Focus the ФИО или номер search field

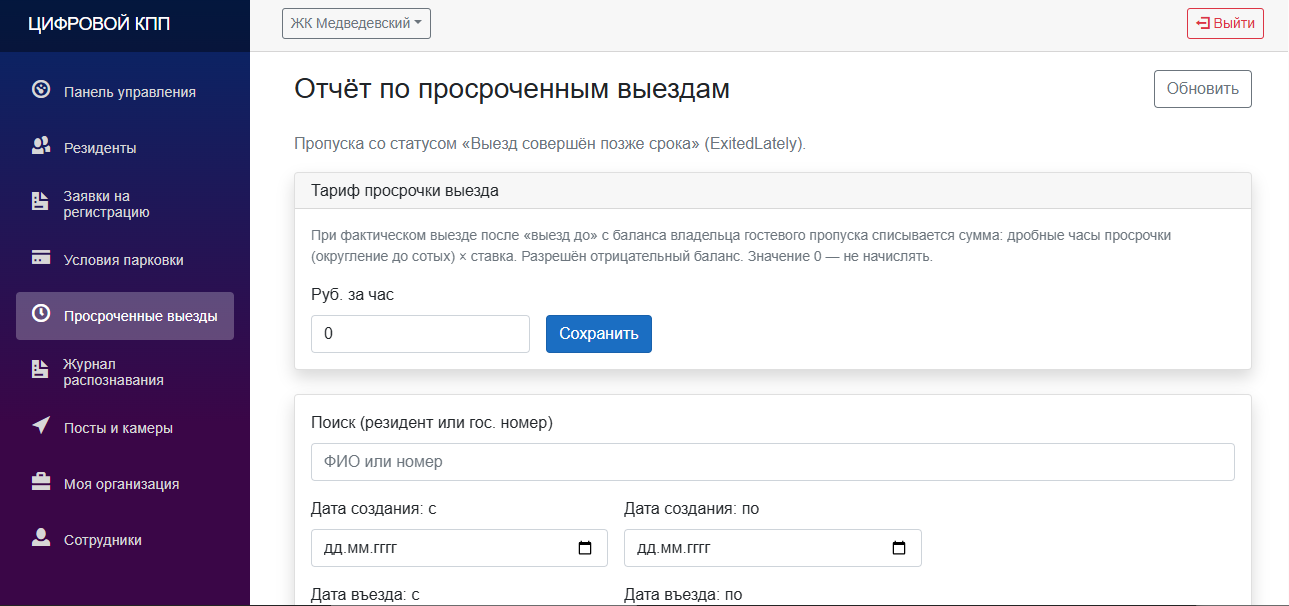770,461
